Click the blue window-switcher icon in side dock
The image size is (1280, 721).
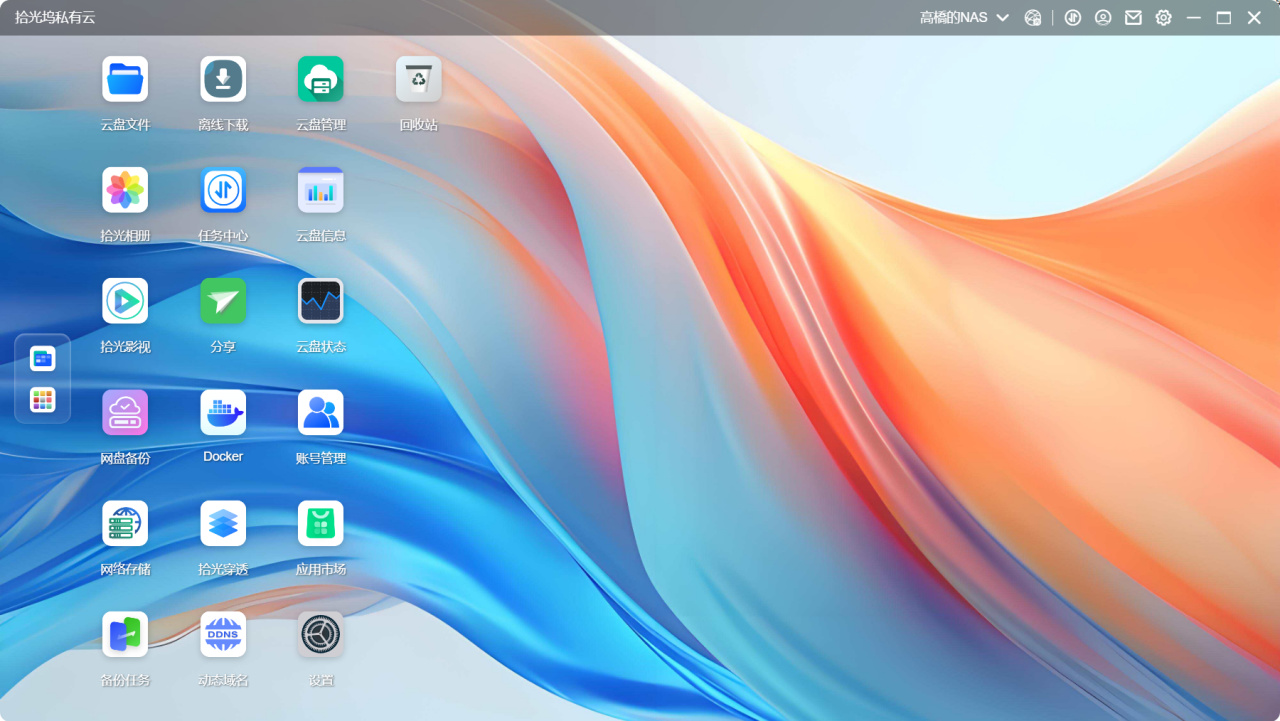pyautogui.click(x=42, y=358)
